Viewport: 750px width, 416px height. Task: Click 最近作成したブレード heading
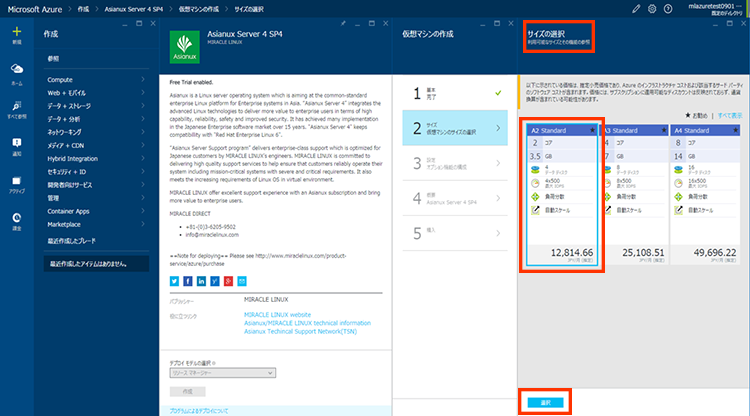coord(71,241)
